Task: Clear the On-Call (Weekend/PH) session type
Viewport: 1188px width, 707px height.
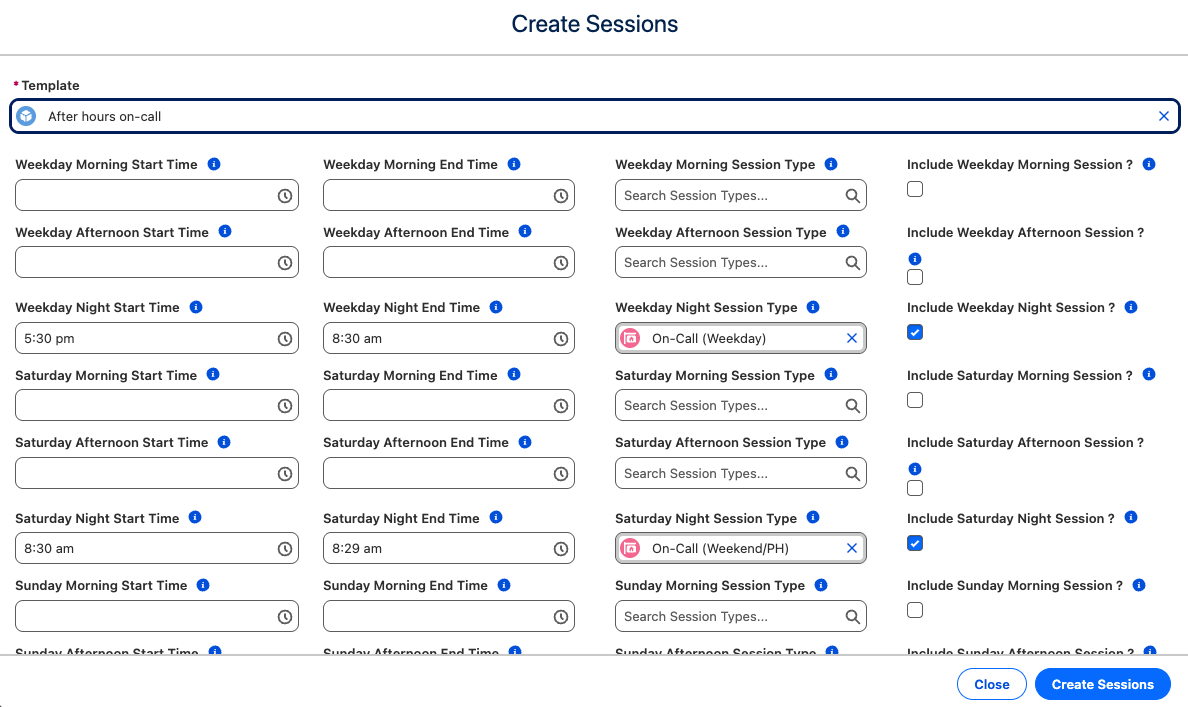Action: pyautogui.click(x=852, y=549)
